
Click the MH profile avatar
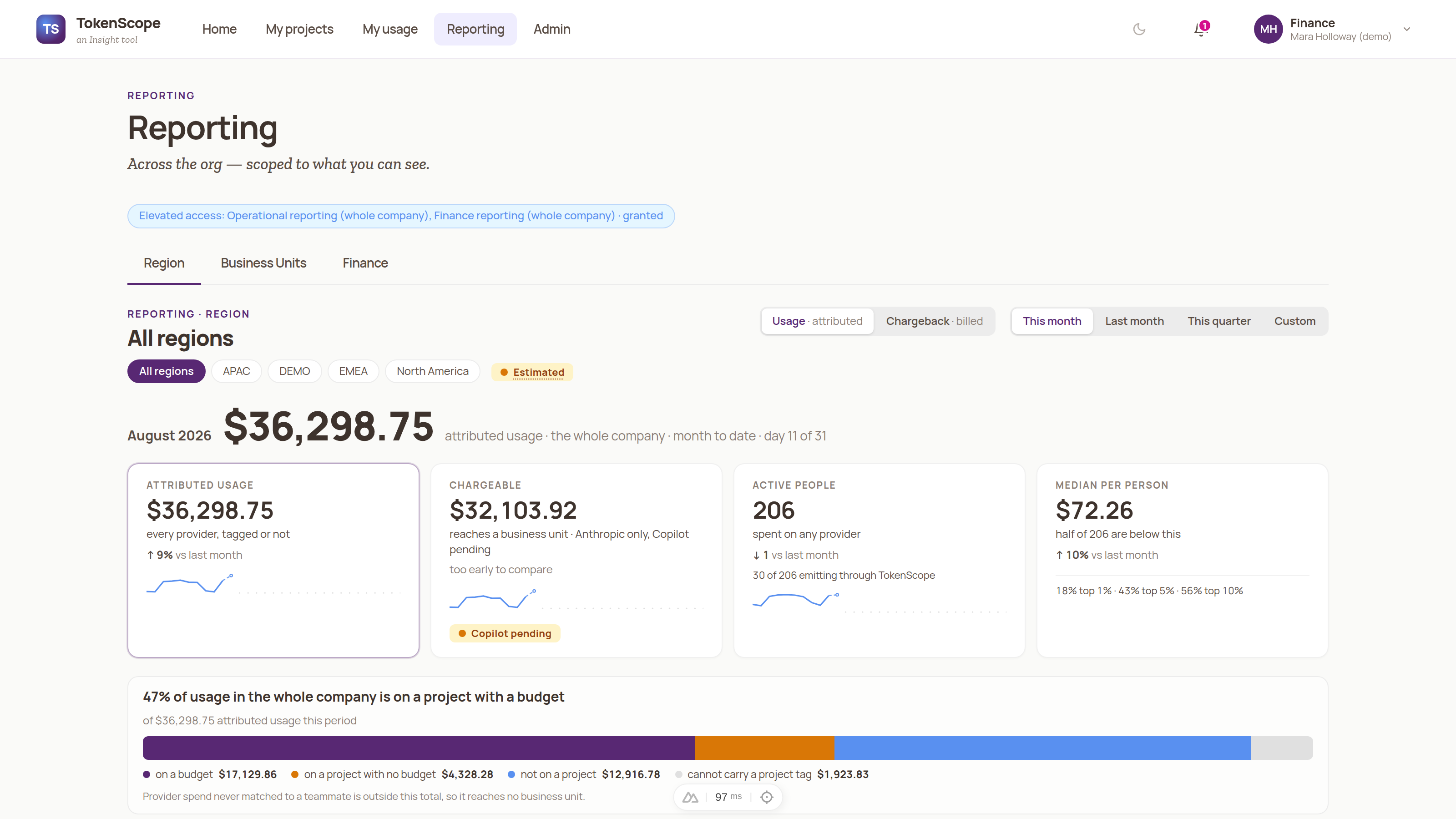point(1268,30)
